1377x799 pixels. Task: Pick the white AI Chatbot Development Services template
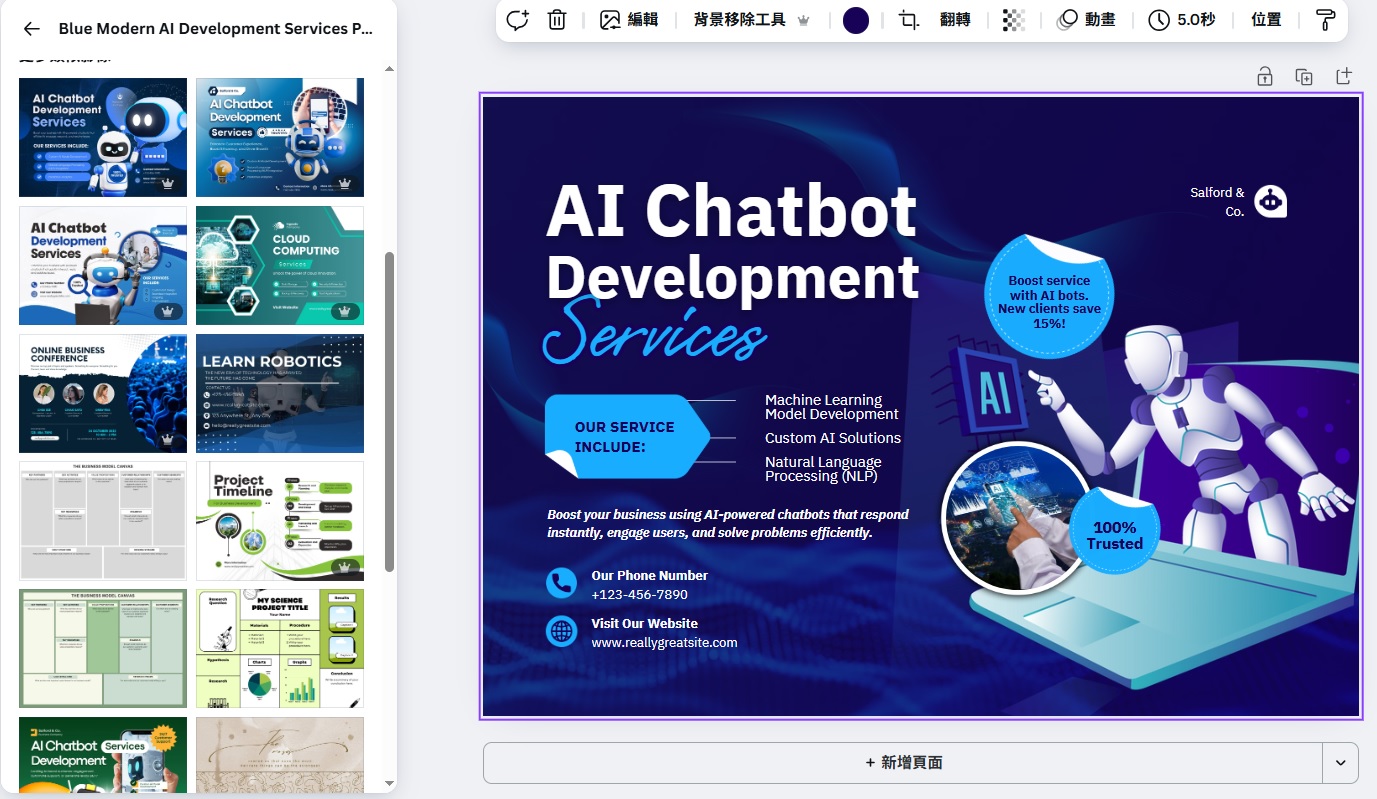pyautogui.click(x=103, y=265)
